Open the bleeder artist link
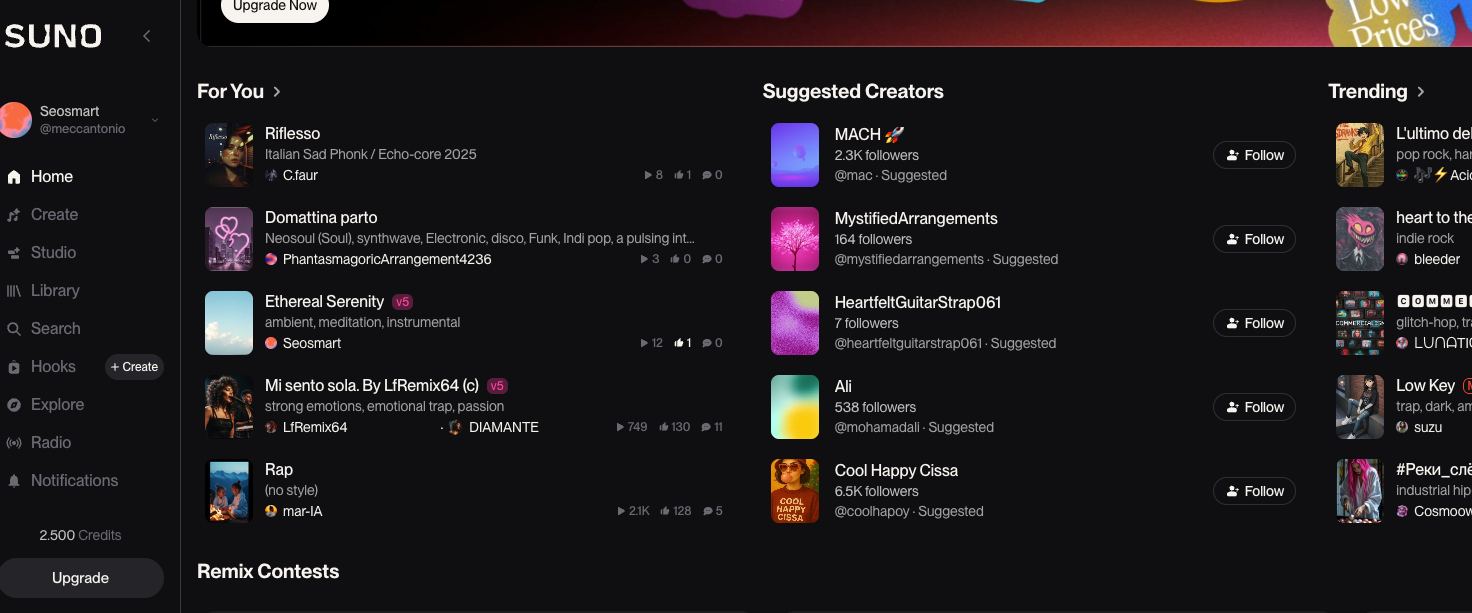1472x613 pixels. (x=1437, y=259)
